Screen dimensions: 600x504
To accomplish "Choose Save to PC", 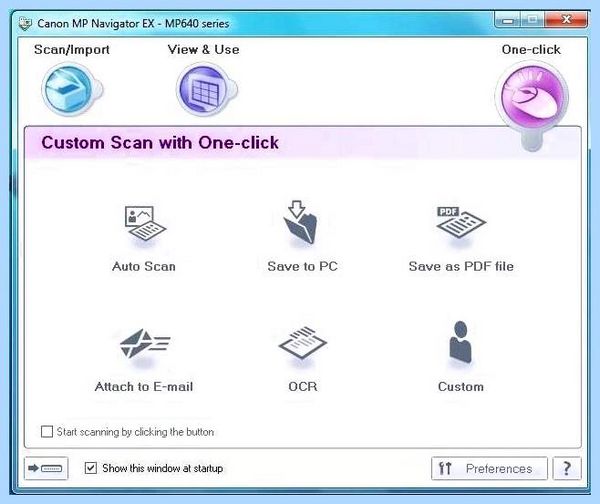I will (x=302, y=236).
